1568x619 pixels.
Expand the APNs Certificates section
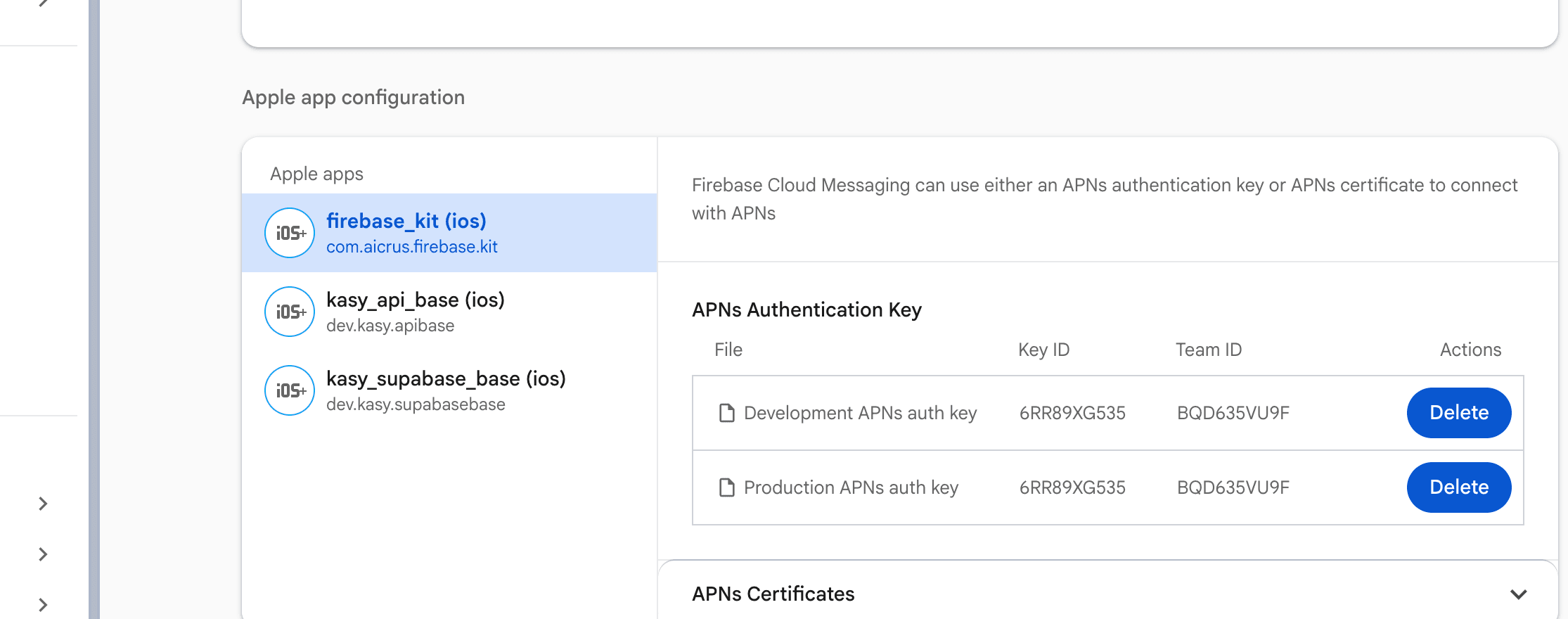1519,594
